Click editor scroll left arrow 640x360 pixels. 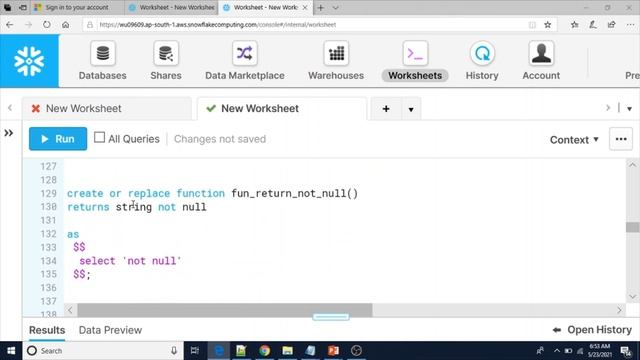coord(70,310)
